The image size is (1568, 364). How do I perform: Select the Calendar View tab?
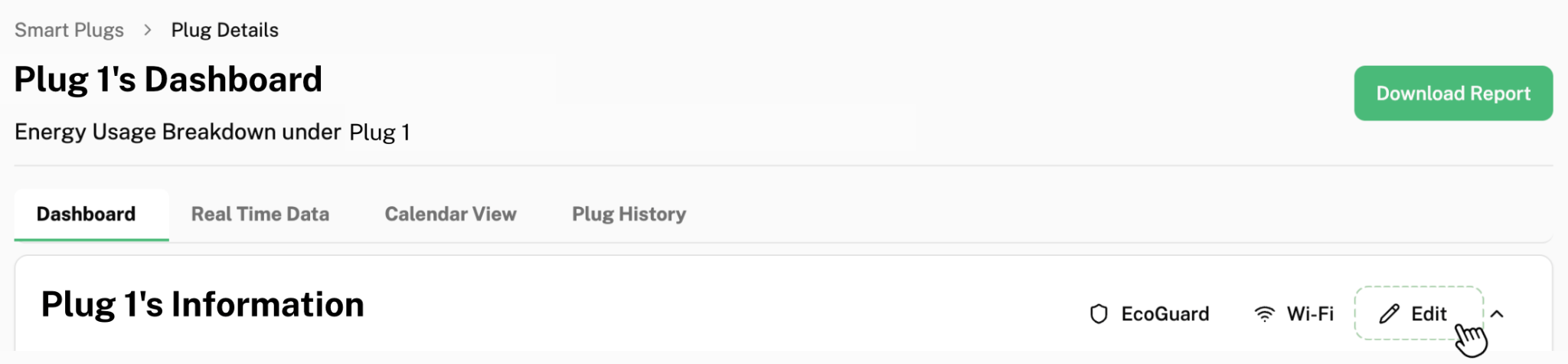(x=450, y=215)
